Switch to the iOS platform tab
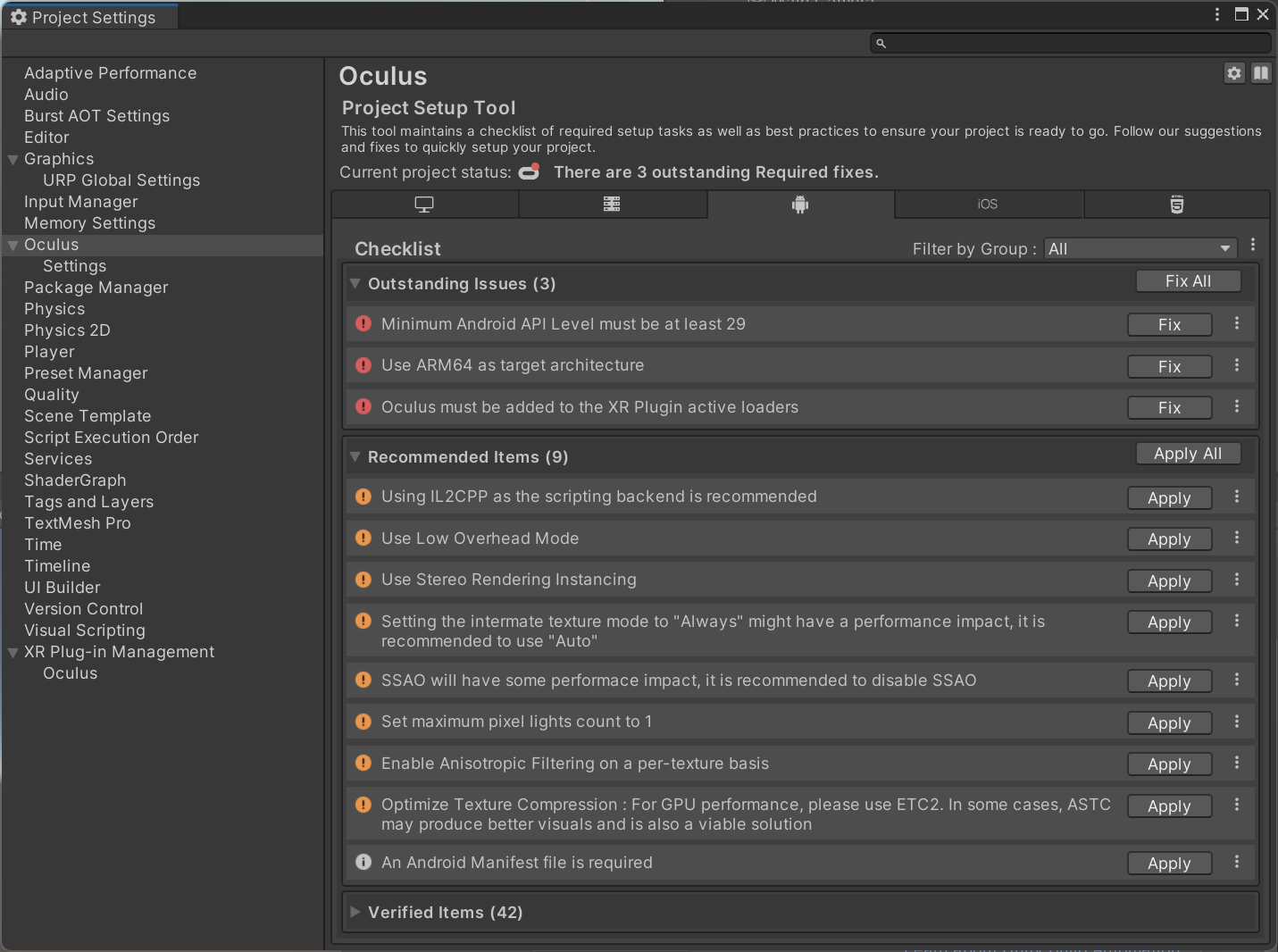Screen dimensions: 1278x952 pyautogui.click(x=988, y=205)
